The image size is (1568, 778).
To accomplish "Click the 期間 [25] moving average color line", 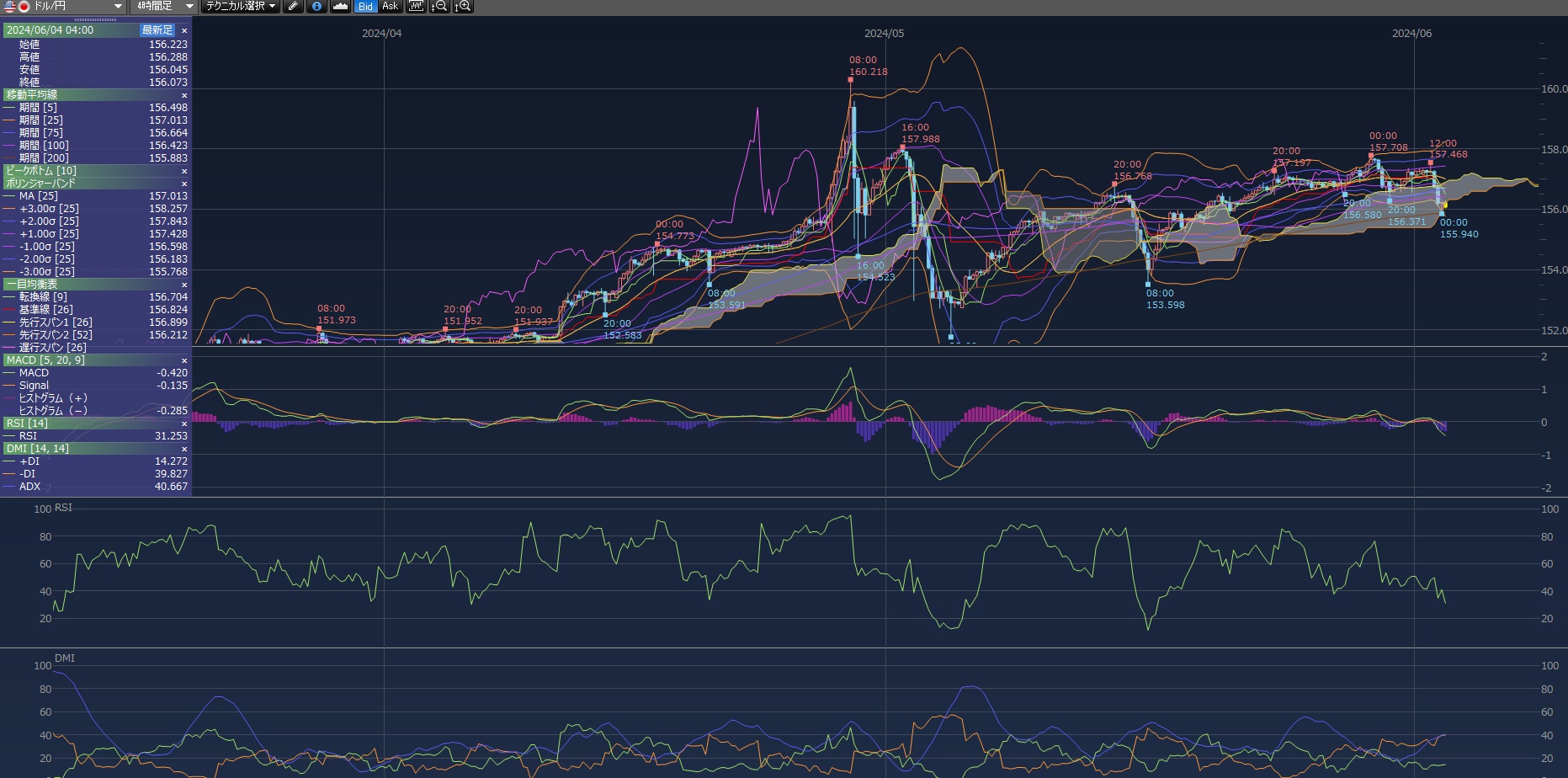I will click(x=9, y=120).
